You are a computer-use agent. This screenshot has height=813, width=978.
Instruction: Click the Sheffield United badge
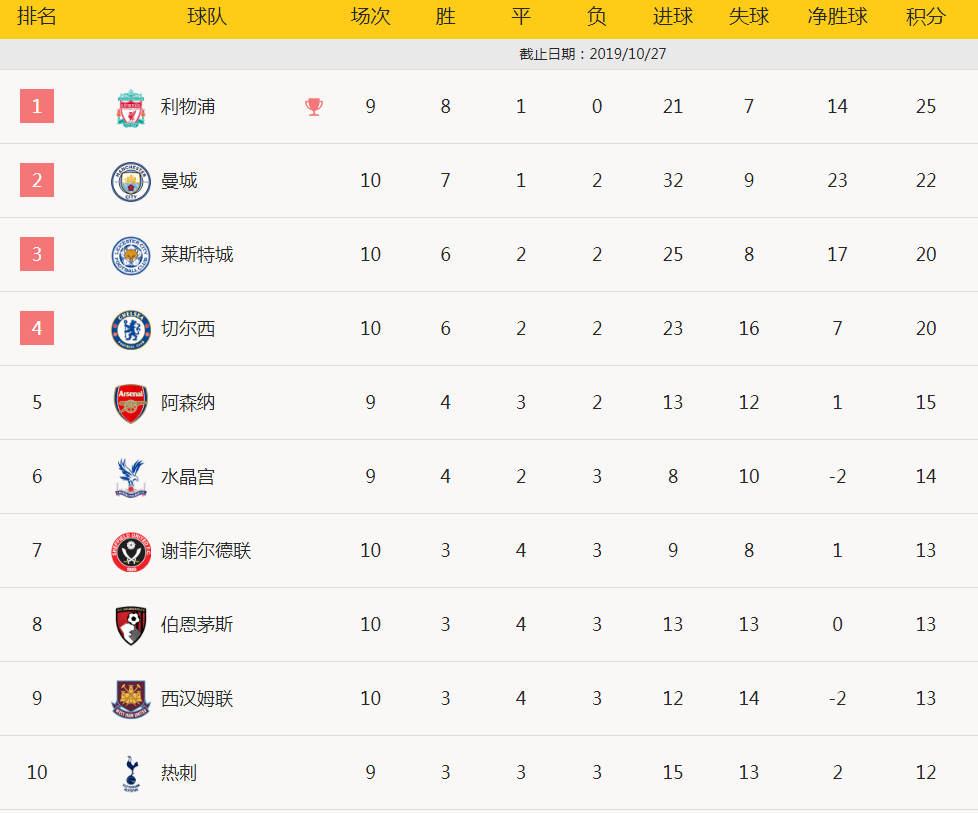(x=131, y=552)
